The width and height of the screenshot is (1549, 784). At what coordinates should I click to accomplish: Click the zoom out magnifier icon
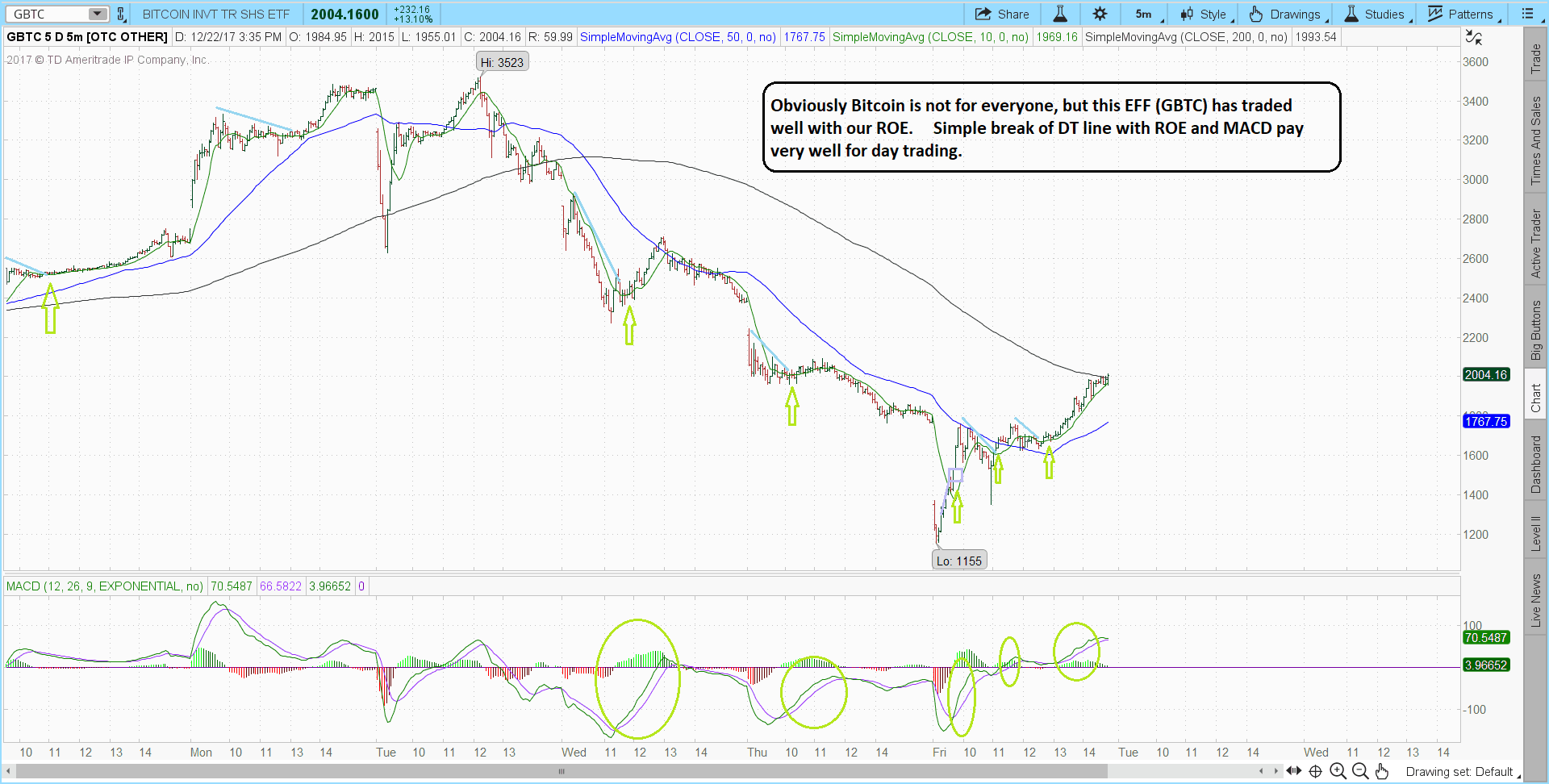(1359, 771)
